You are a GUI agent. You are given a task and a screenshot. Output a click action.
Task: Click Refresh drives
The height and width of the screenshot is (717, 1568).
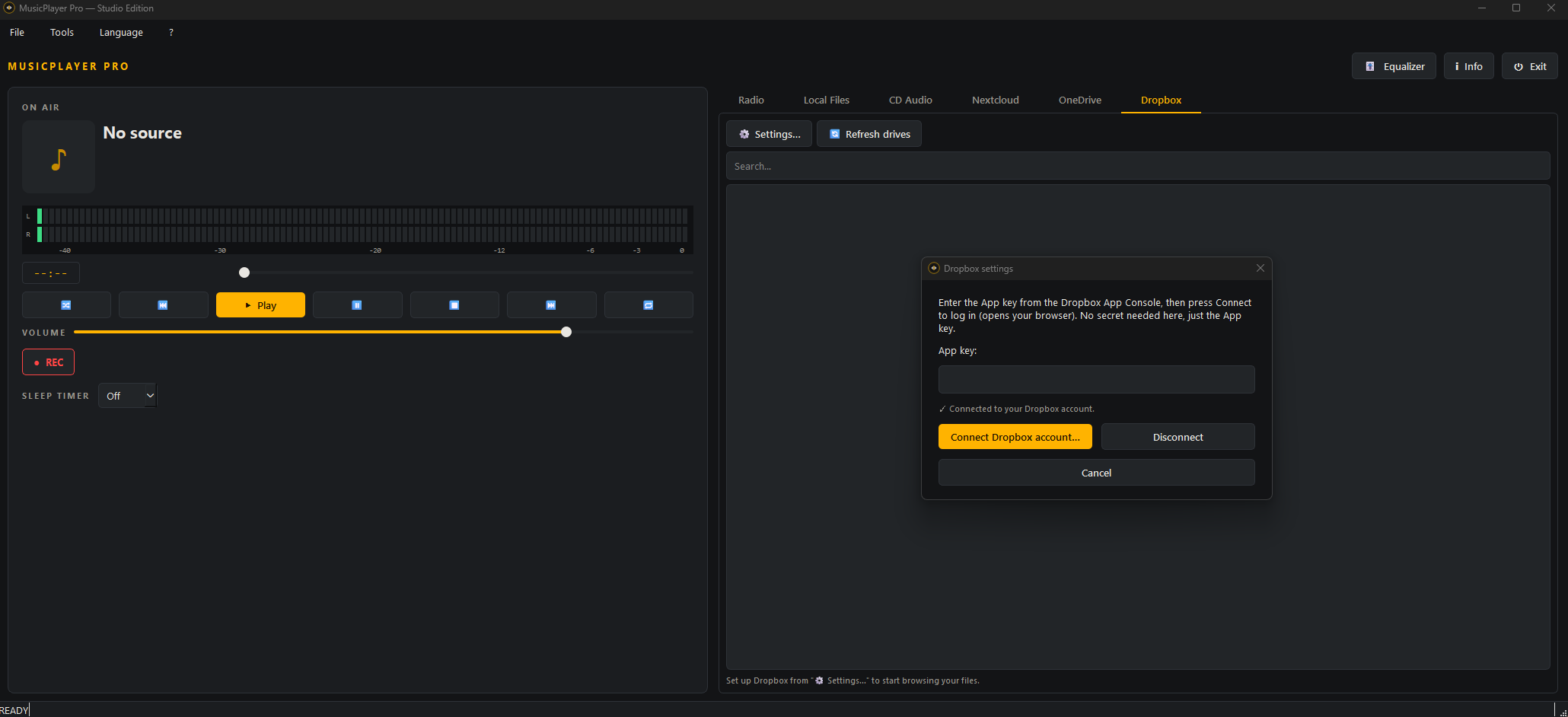pyautogui.click(x=869, y=134)
